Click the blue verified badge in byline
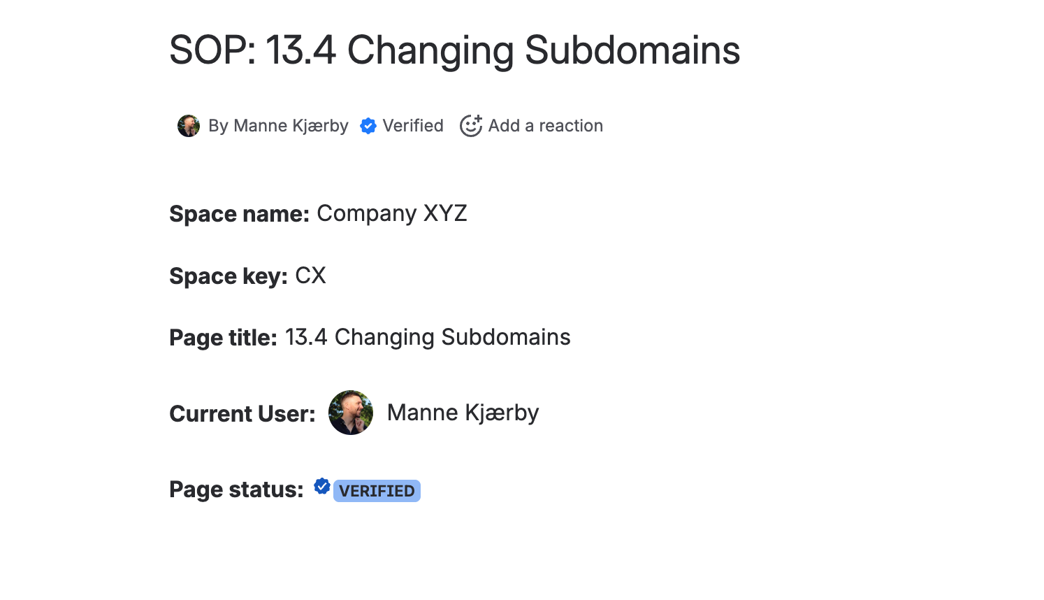Image resolution: width=1044 pixels, height=600 pixels. click(368, 126)
